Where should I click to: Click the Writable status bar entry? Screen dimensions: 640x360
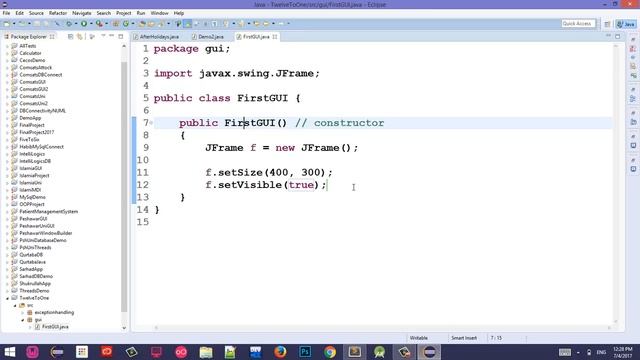(x=418, y=338)
